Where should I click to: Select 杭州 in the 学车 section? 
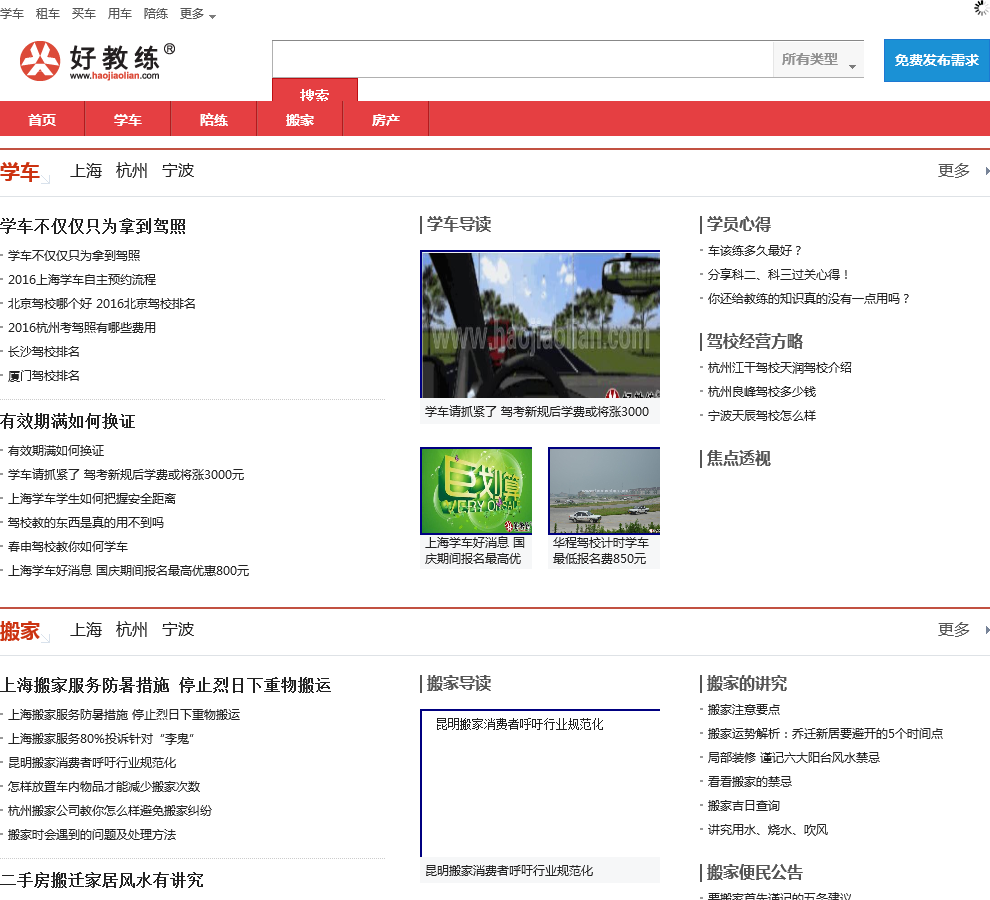[131, 171]
